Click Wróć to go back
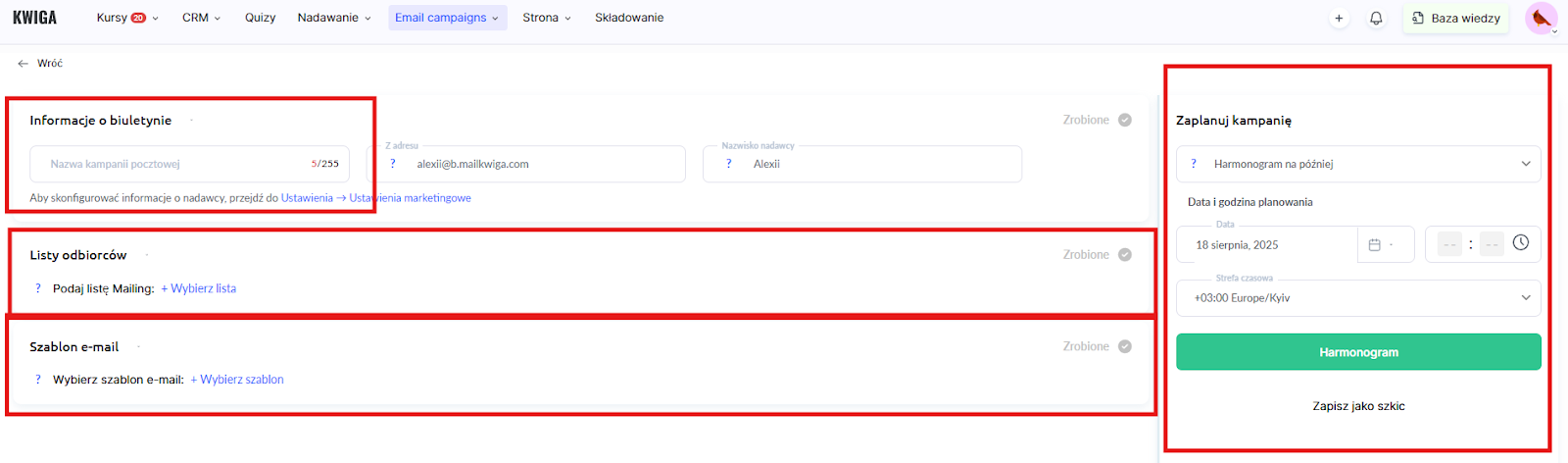Viewport: 1568px width, 463px height. pyautogui.click(x=50, y=63)
